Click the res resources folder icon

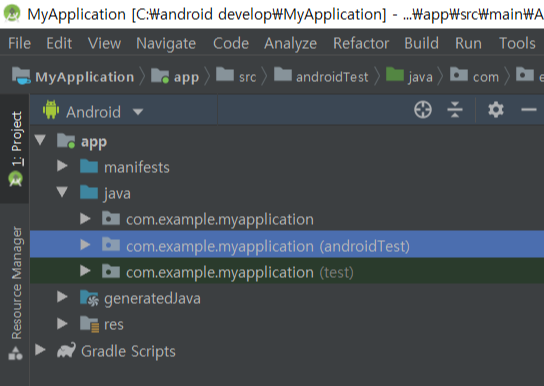(x=89, y=324)
